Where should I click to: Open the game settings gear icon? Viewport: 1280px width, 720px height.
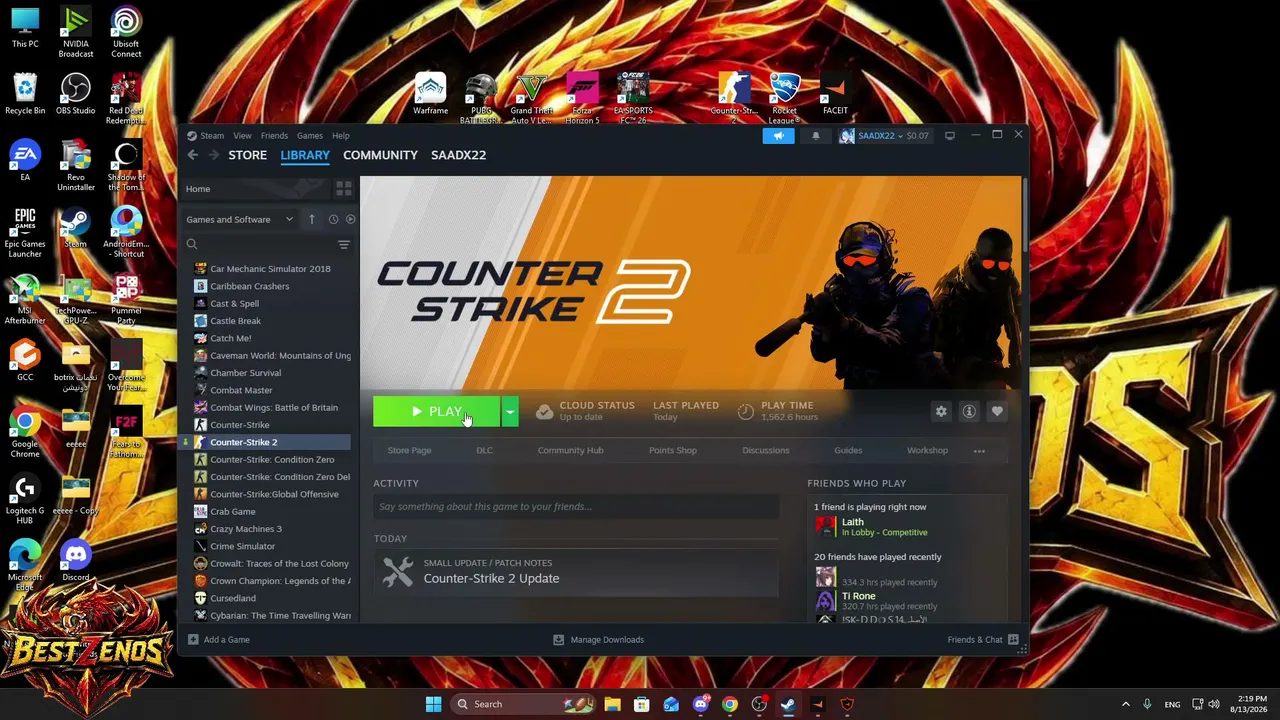[x=941, y=411]
